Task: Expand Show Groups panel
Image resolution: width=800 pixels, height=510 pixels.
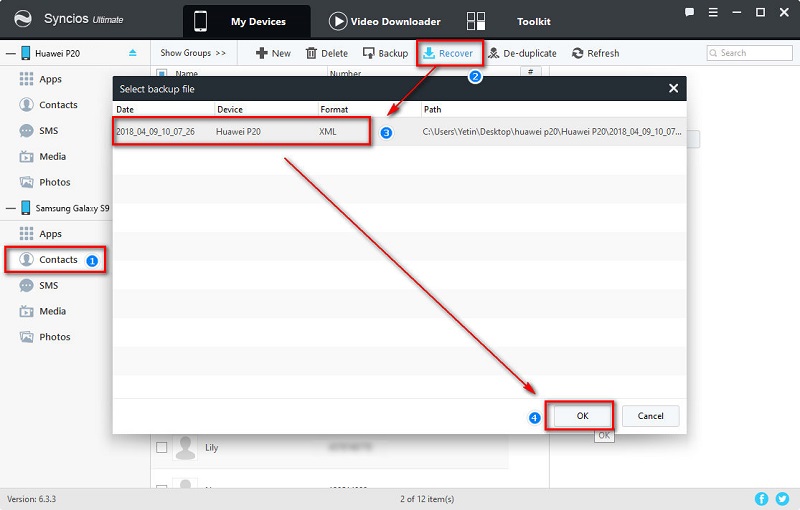Action: point(193,53)
